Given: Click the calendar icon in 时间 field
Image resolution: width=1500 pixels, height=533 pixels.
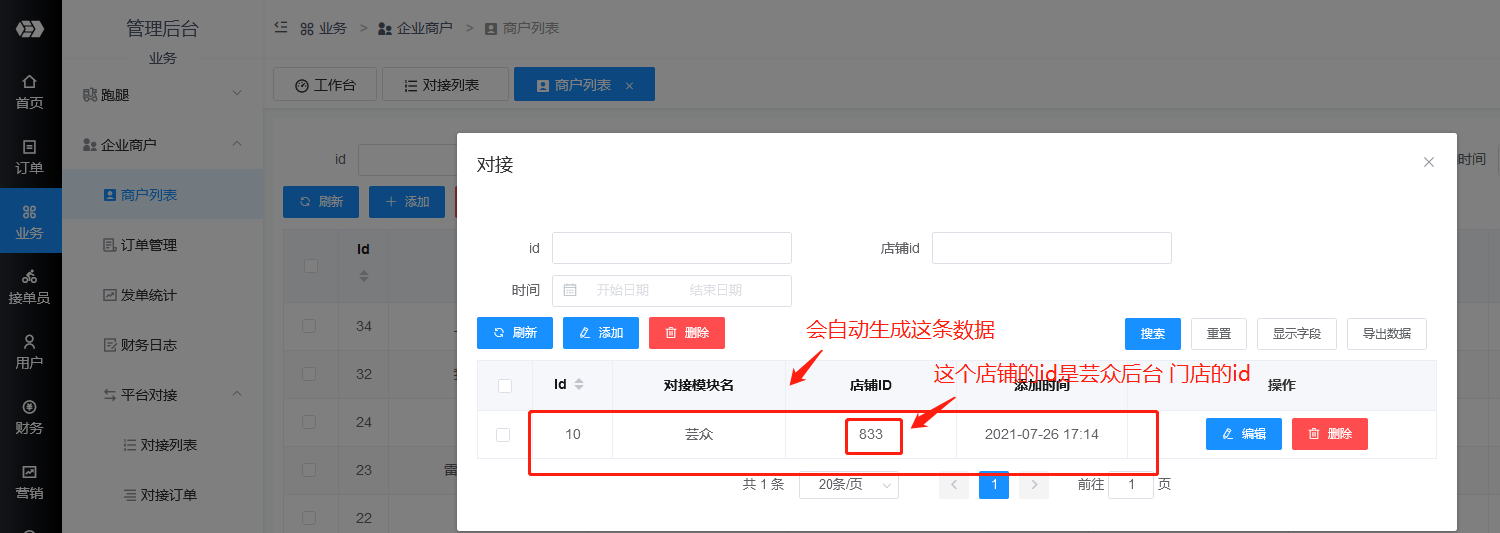Looking at the screenshot, I should pos(570,290).
